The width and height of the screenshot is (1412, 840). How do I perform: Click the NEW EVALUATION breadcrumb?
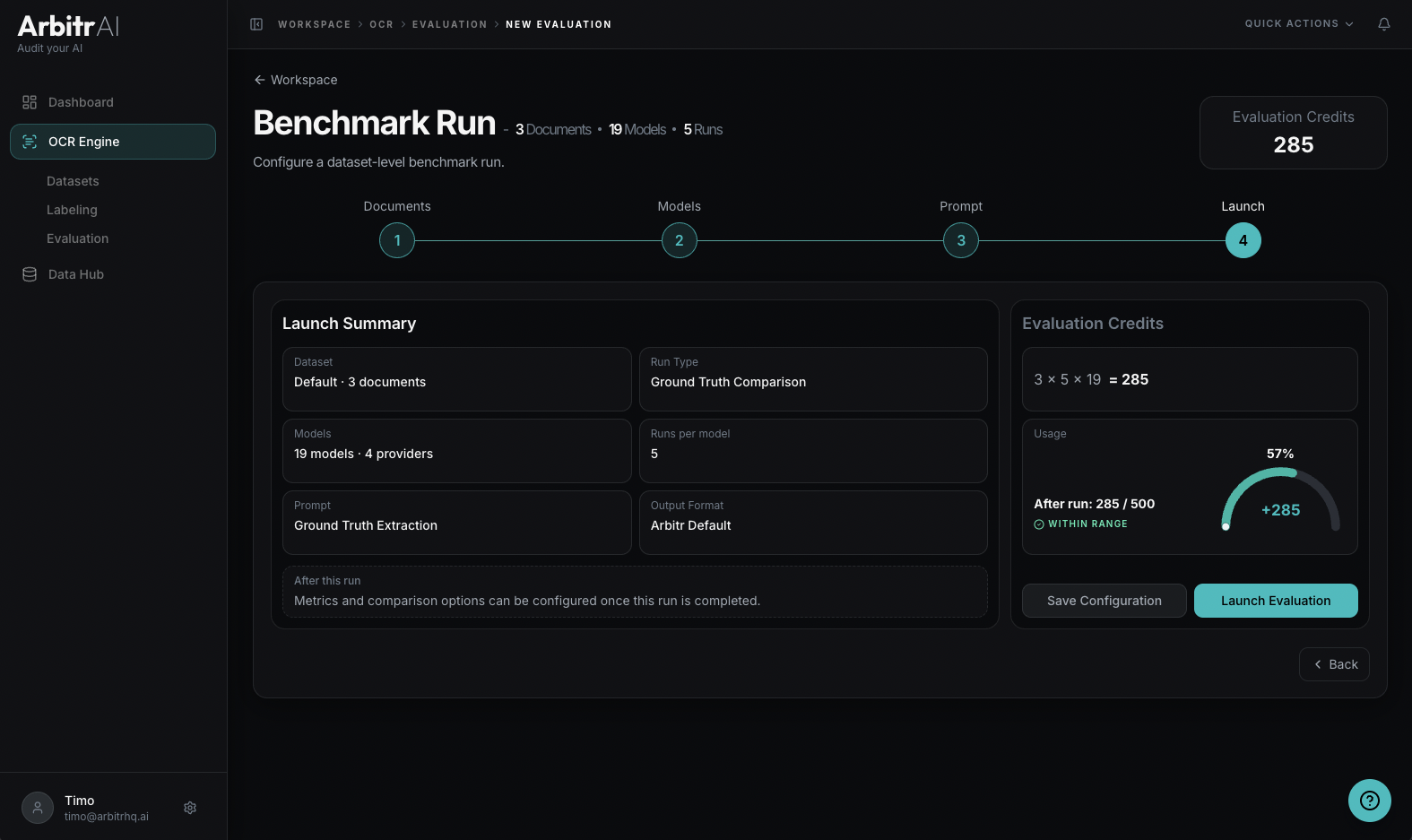(559, 24)
